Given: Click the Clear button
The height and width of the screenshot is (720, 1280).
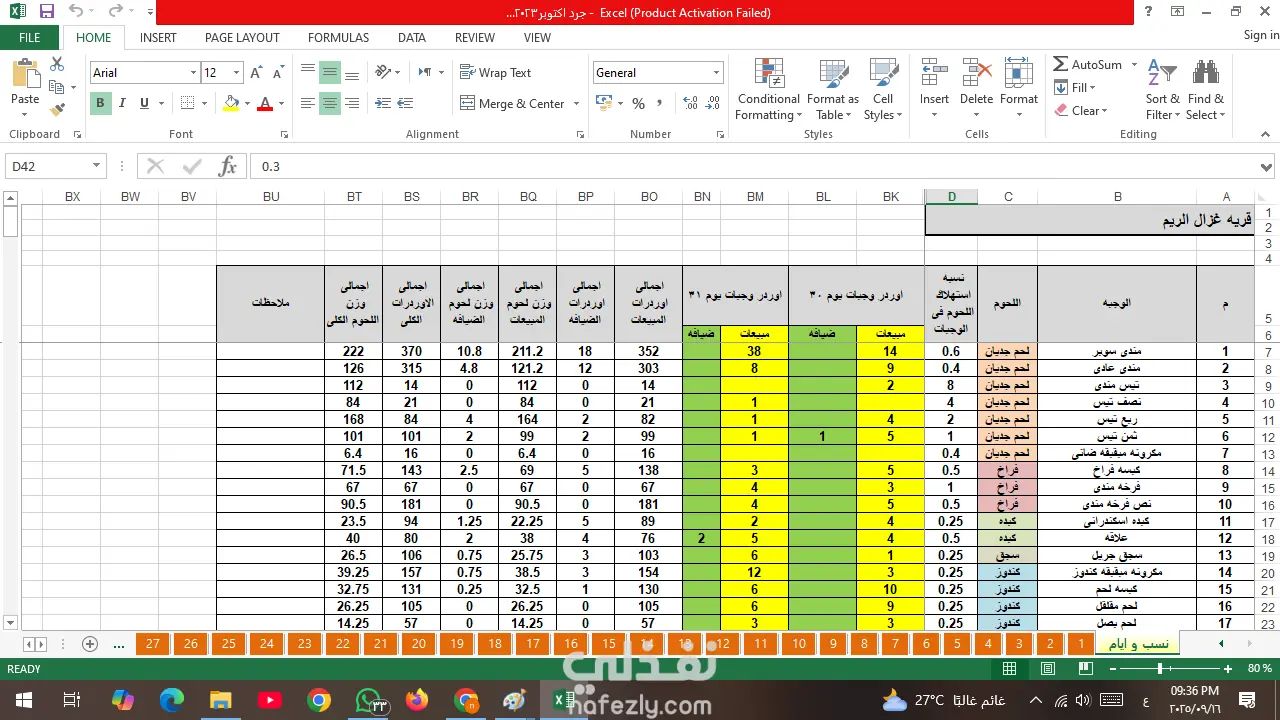Looking at the screenshot, I should 1080,111.
